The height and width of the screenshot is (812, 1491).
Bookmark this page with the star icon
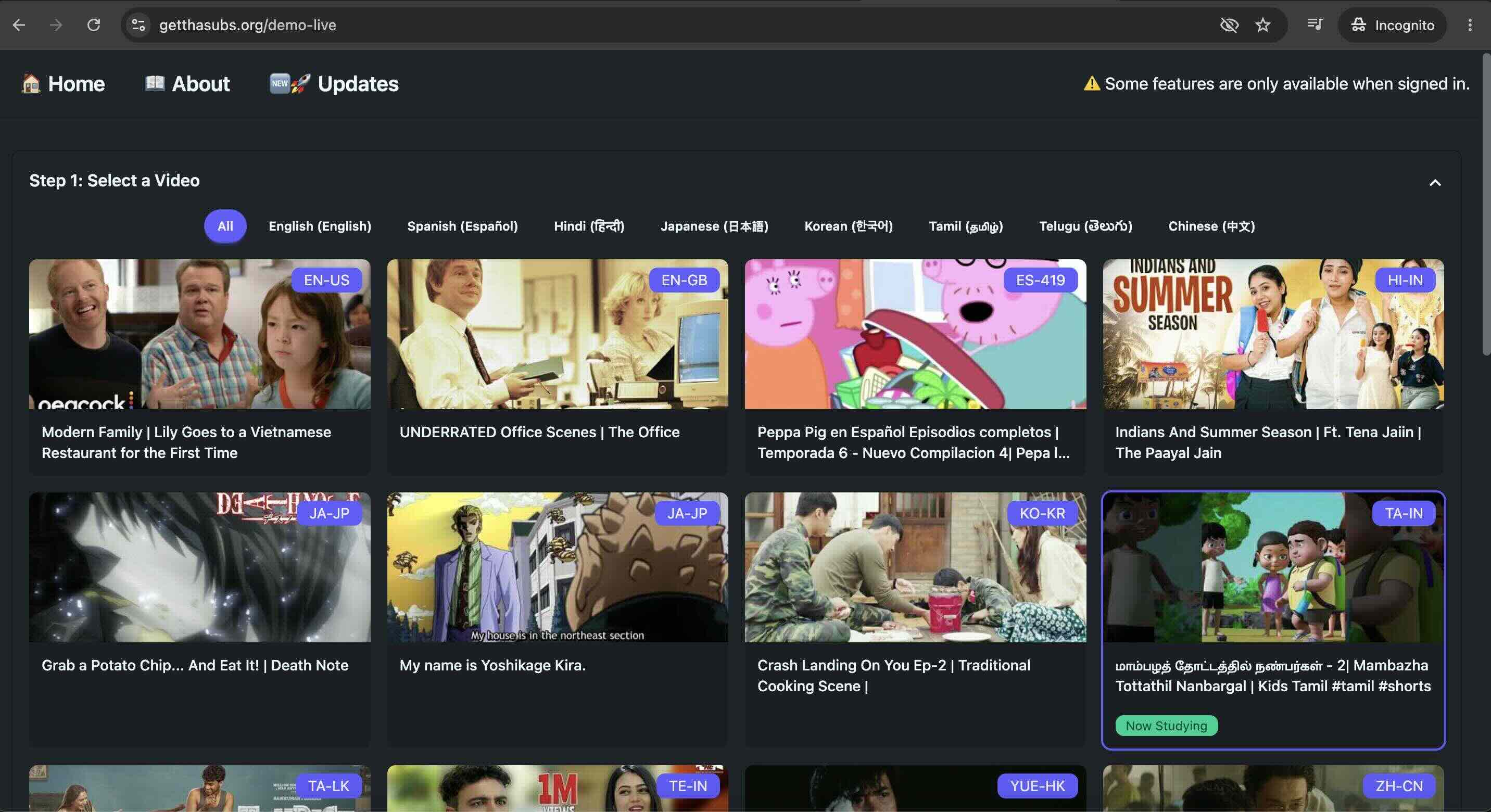tap(1262, 25)
